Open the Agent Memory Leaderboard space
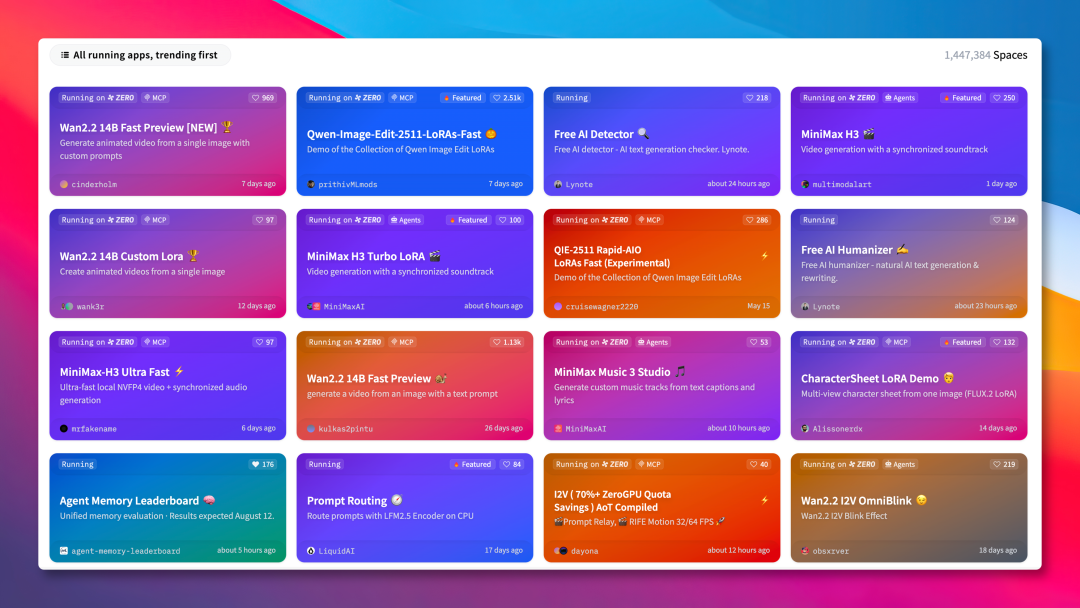The height and width of the screenshot is (608, 1080). [x=167, y=507]
